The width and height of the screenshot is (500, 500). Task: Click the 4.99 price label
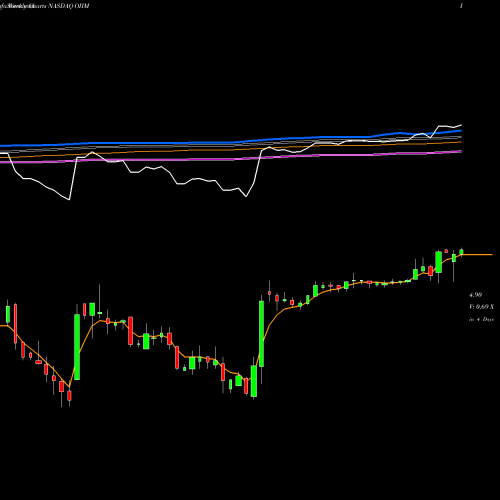pyautogui.click(x=475, y=295)
